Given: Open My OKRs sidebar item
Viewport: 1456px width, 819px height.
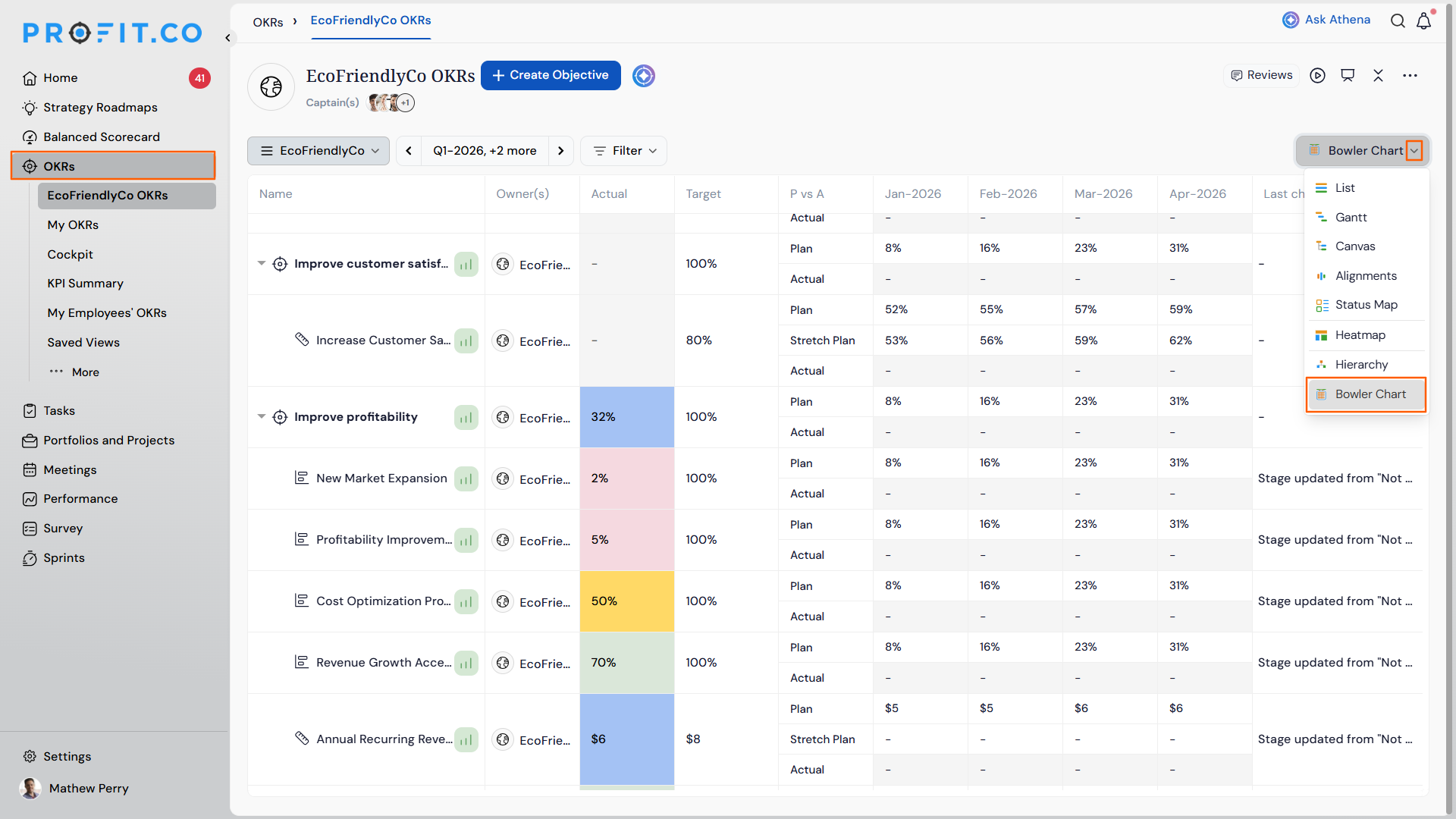Looking at the screenshot, I should click(x=73, y=225).
